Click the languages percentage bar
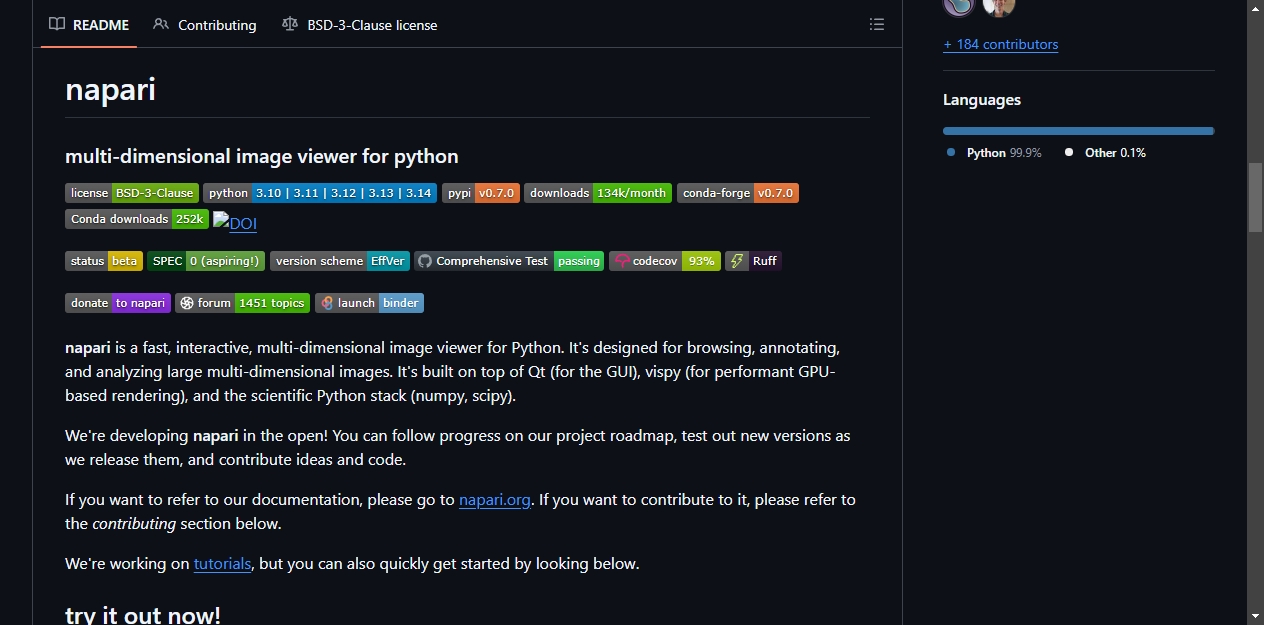The image size is (1264, 625). point(1078,131)
